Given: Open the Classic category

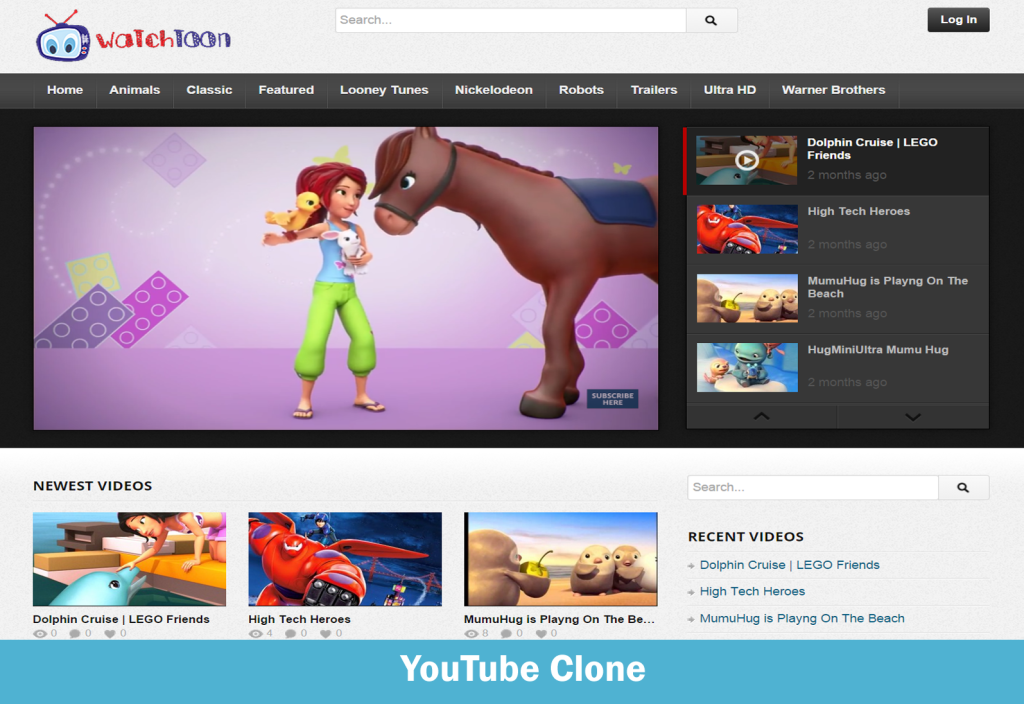Looking at the screenshot, I should tap(209, 90).
